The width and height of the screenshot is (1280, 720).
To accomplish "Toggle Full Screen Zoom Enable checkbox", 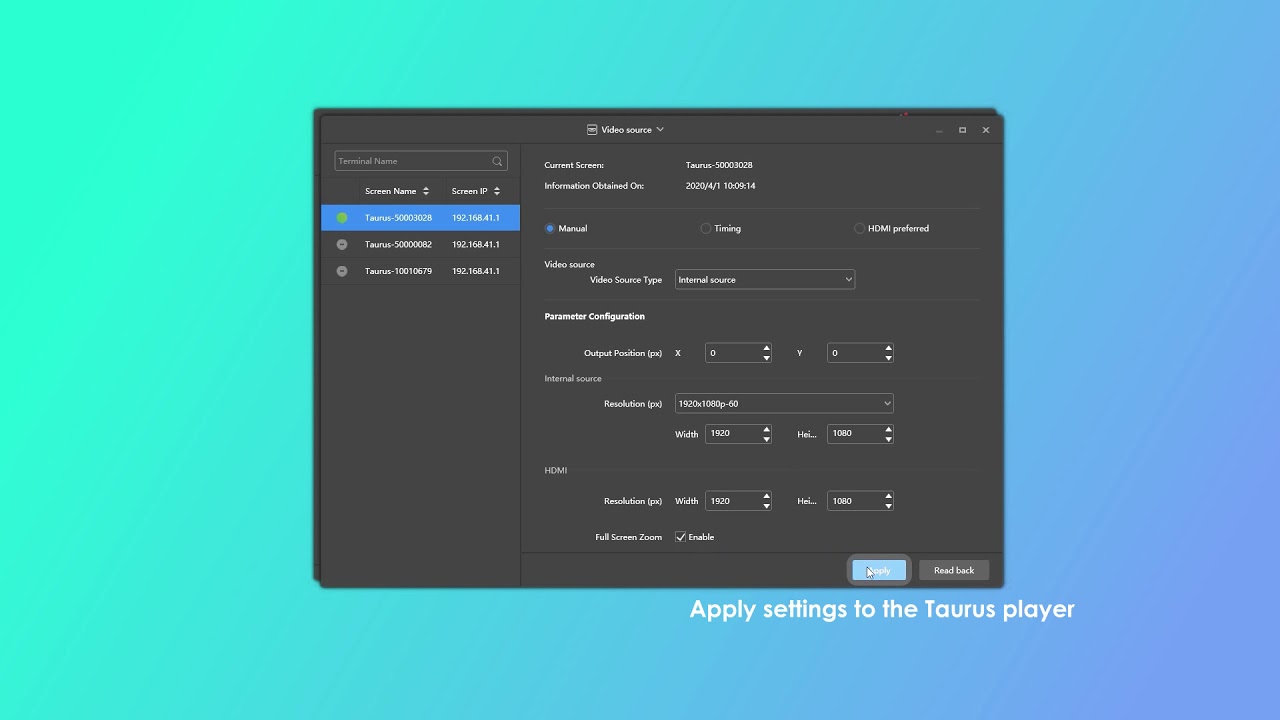I will 681,537.
